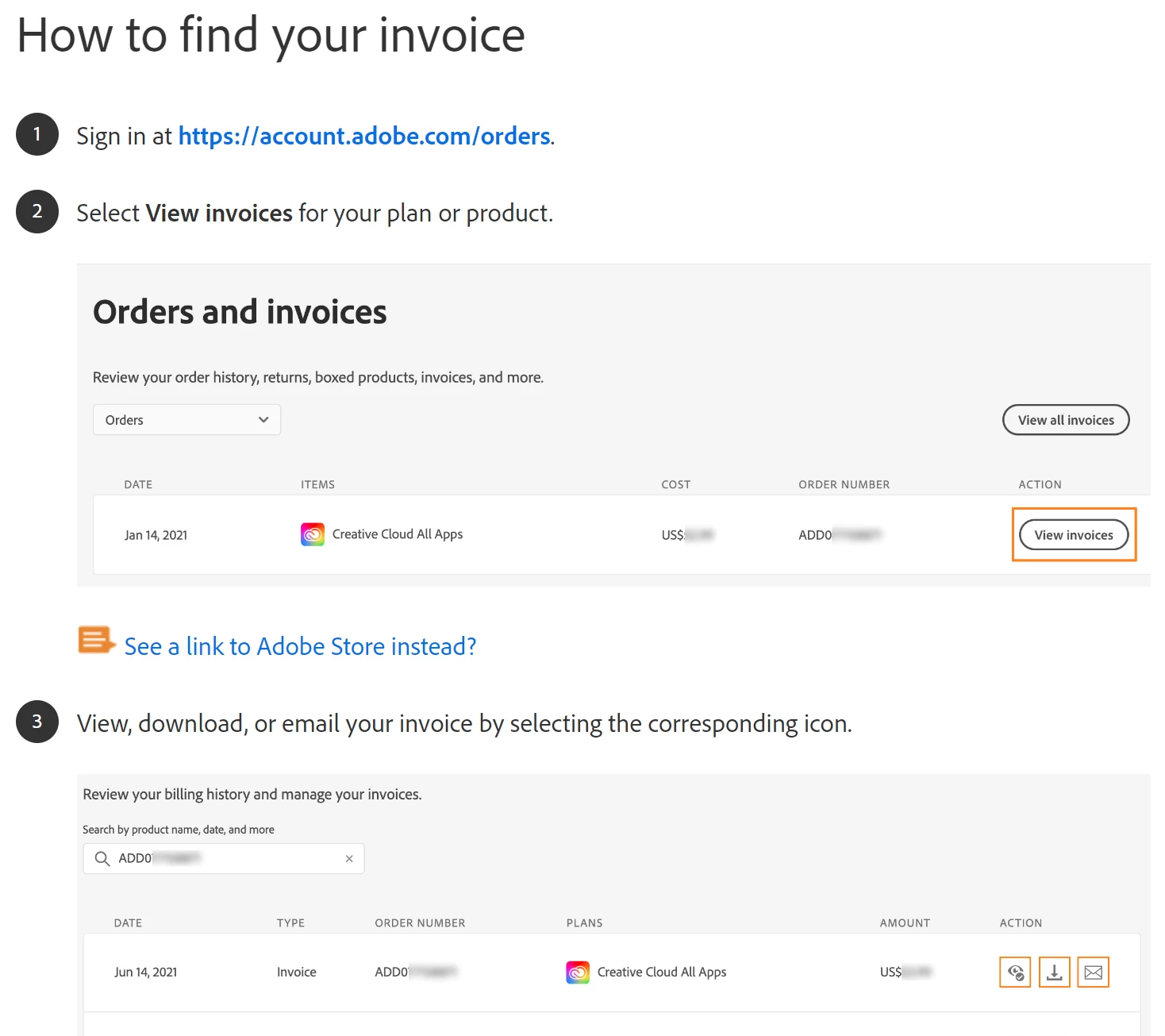Click the DATE column header in orders

coord(138,484)
